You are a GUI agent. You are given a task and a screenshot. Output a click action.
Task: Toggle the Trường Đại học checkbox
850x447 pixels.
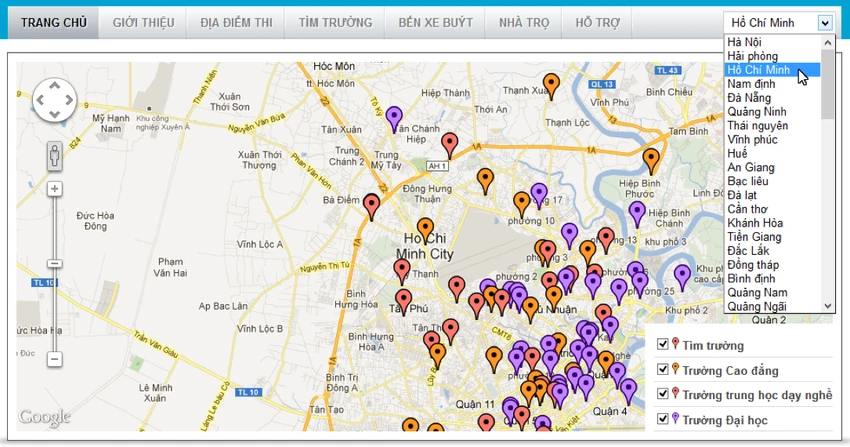coord(662,418)
